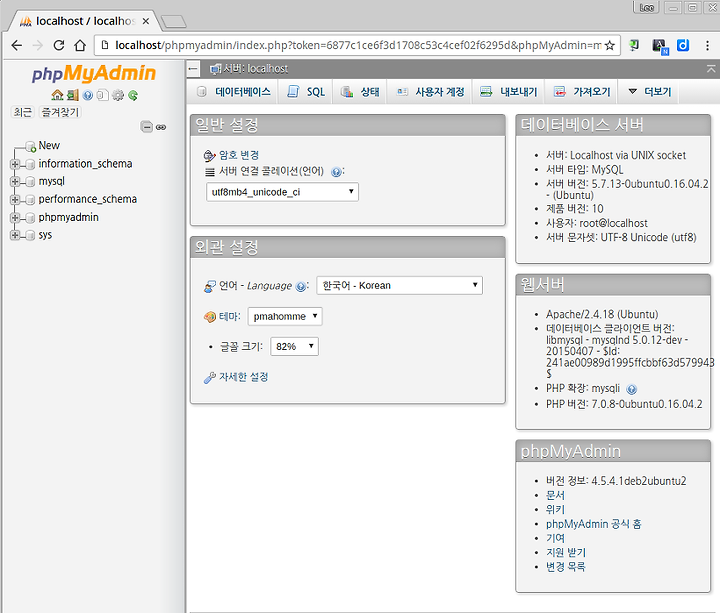Select phpmyadmin database in tree

coord(68,217)
